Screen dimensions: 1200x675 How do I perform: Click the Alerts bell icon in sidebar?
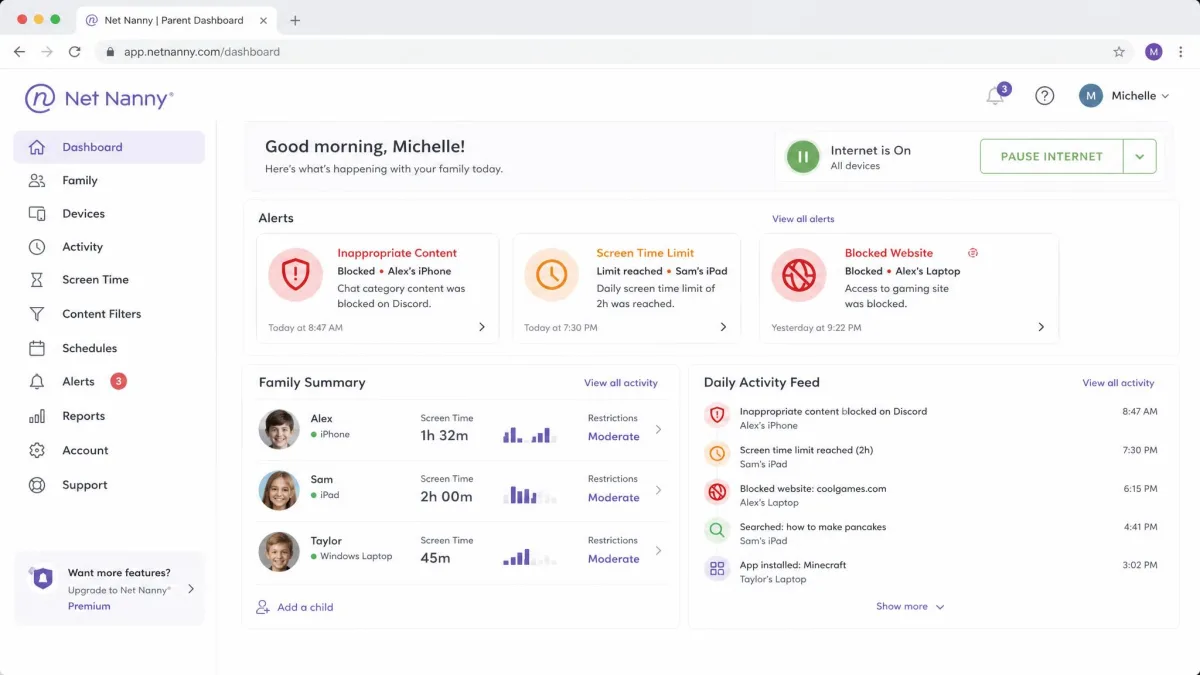coord(37,382)
